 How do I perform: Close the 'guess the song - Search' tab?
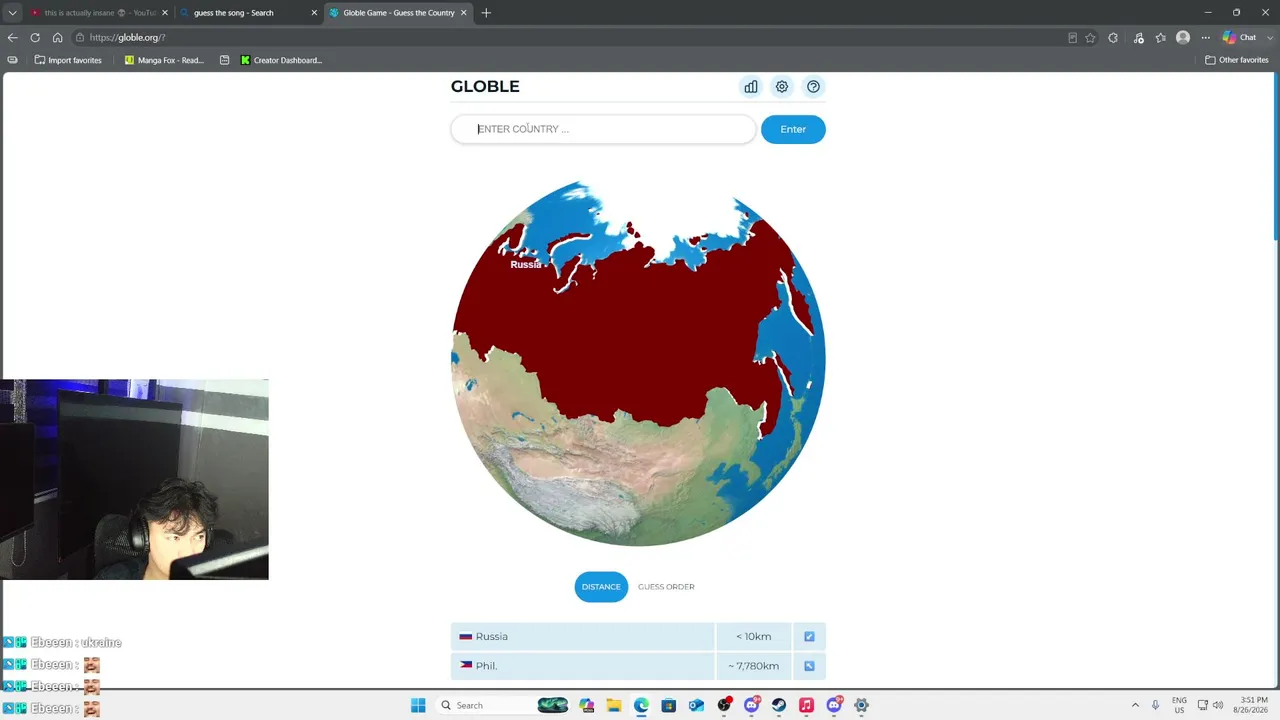[x=314, y=13]
